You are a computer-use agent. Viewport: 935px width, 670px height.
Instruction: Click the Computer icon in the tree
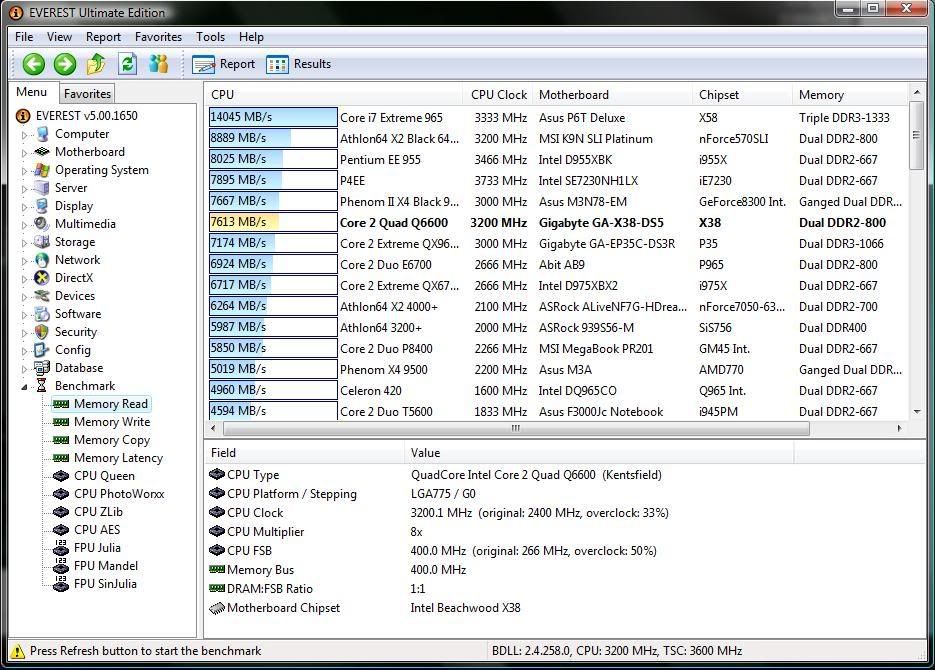[42, 134]
